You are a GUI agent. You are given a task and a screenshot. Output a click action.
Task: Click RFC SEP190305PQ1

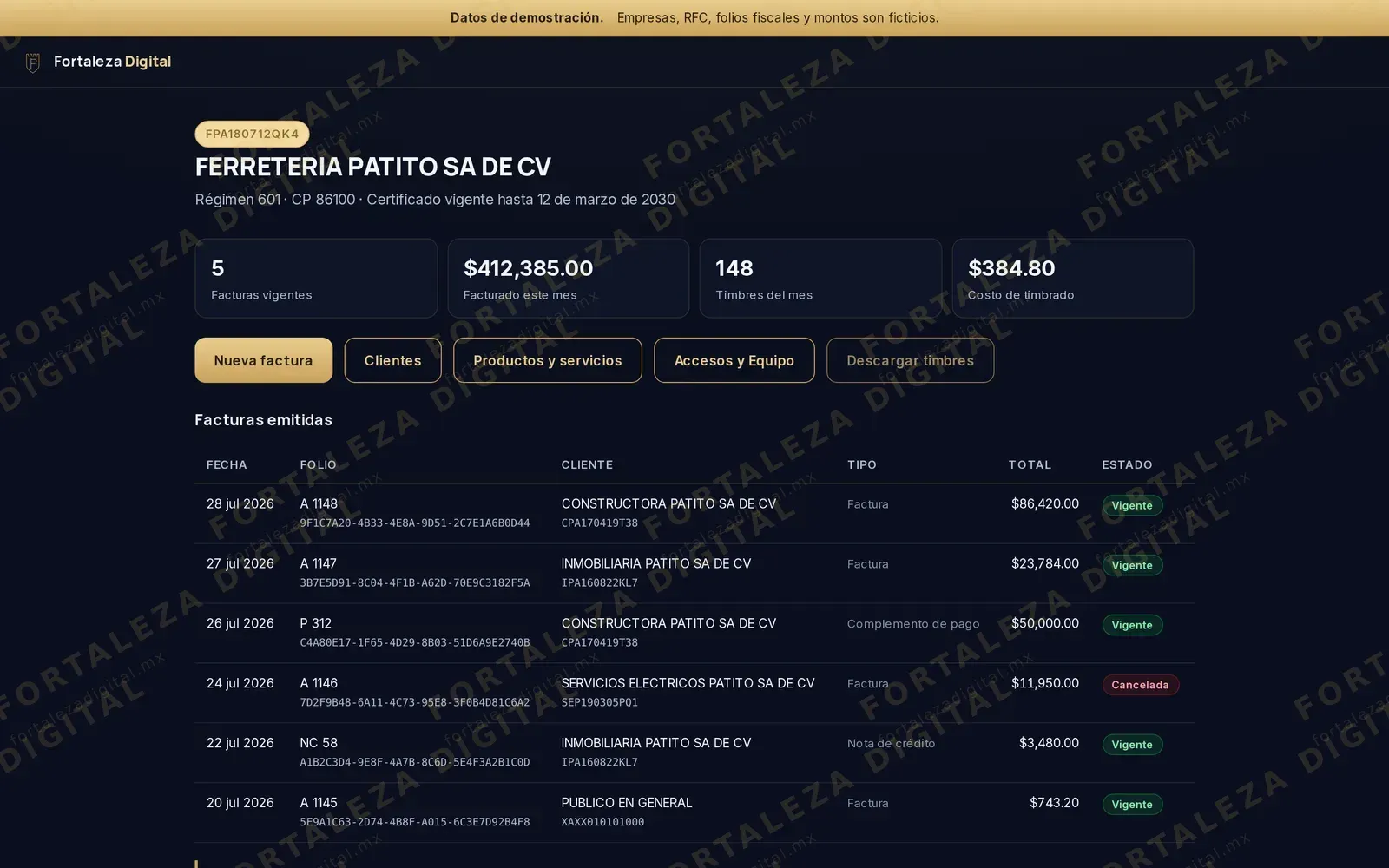coord(600,703)
